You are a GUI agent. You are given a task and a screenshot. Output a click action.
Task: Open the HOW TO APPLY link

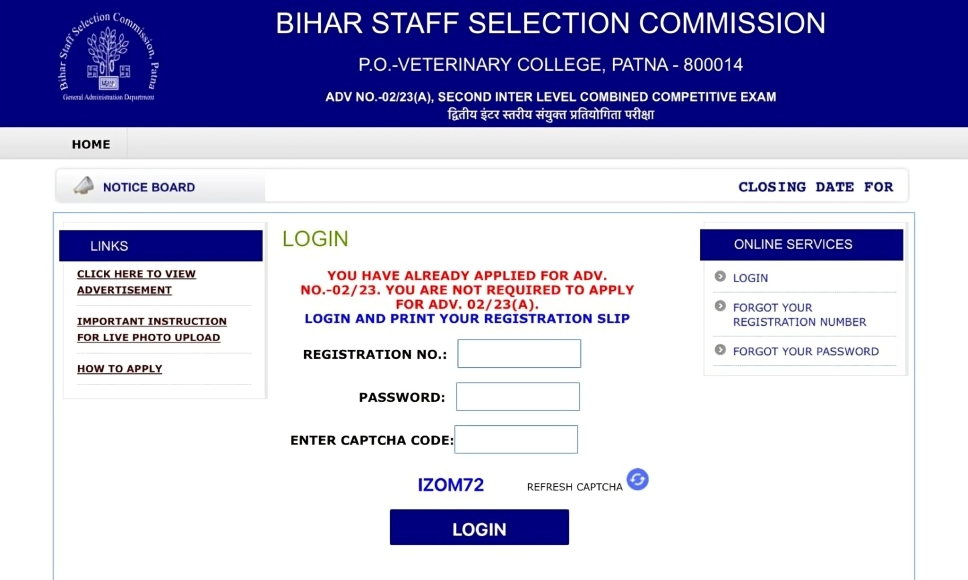coord(121,368)
